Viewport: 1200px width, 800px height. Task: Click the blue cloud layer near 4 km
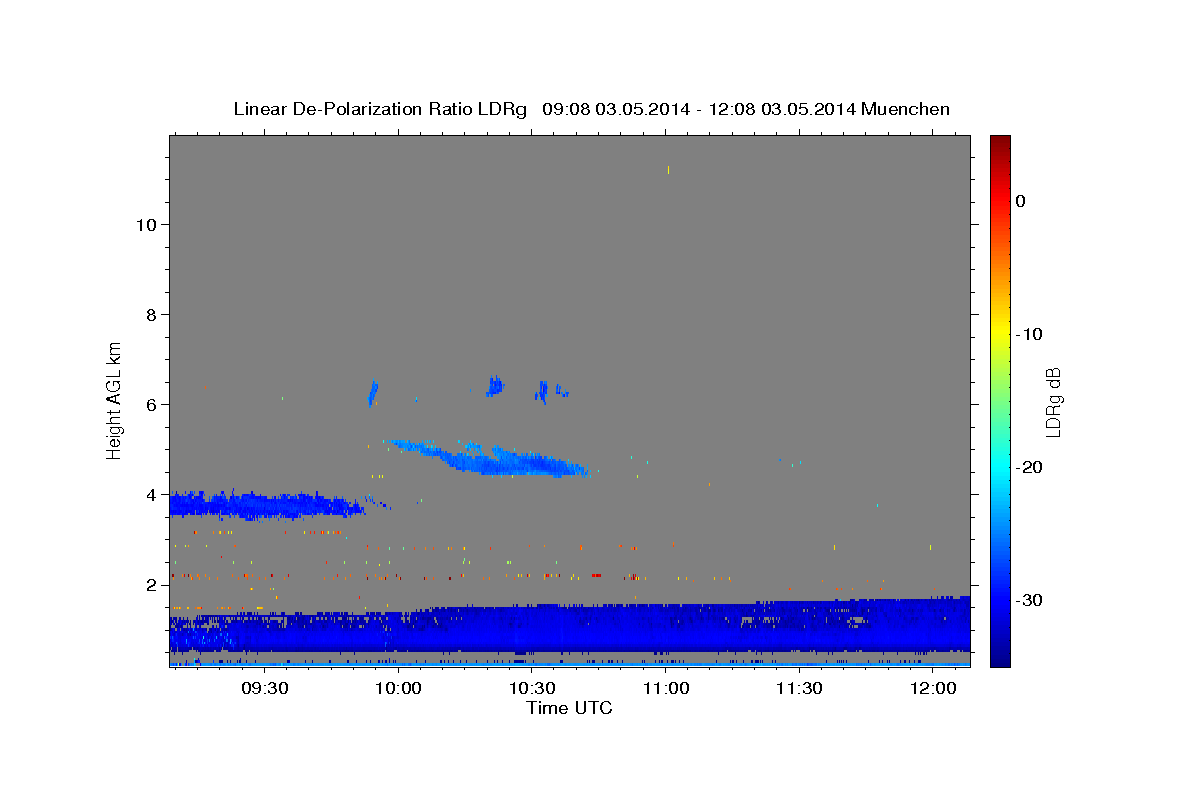pos(265,505)
